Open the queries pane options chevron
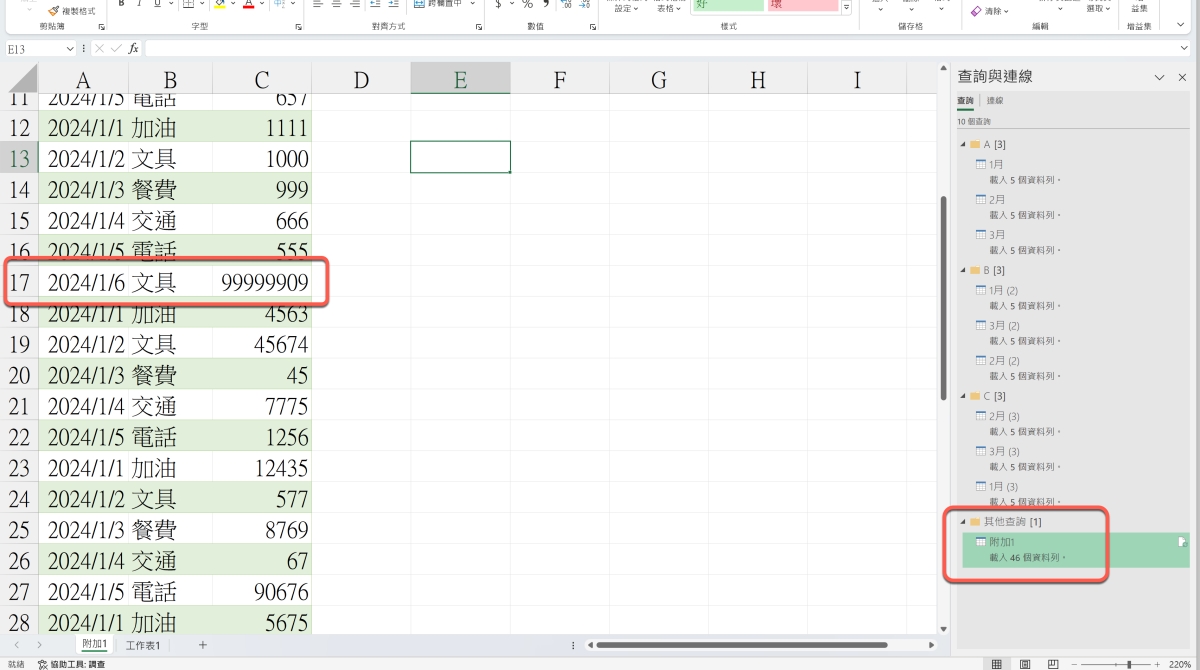Screen dimensions: 1200x670 point(1159,77)
